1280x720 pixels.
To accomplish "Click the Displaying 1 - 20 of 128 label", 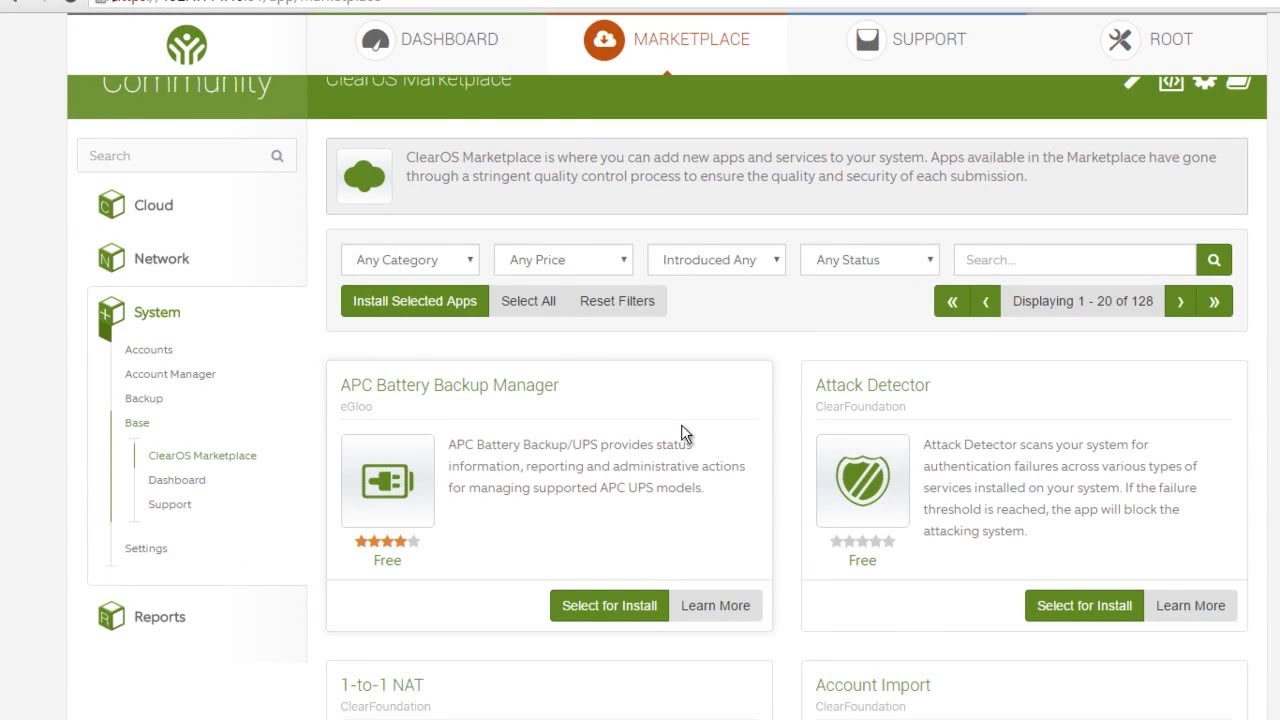I will tap(1083, 301).
